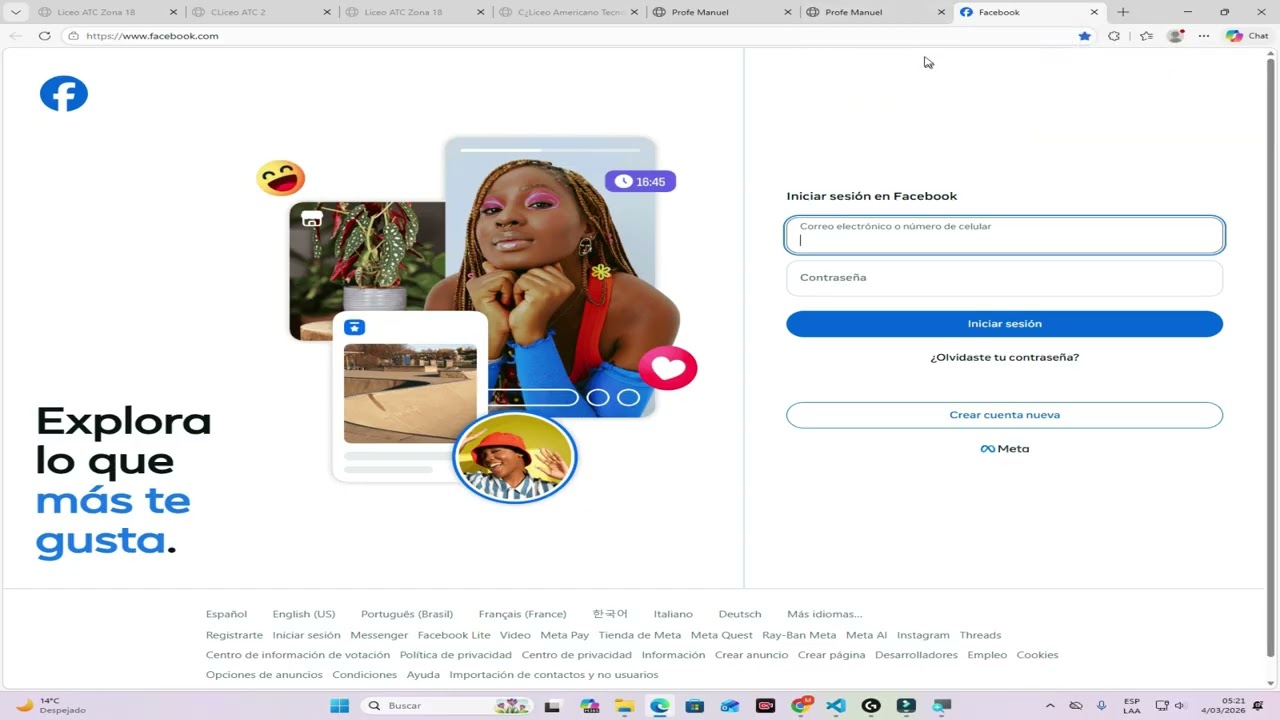Open the Cookies footer link
The height and width of the screenshot is (720, 1280).
[1037, 655]
